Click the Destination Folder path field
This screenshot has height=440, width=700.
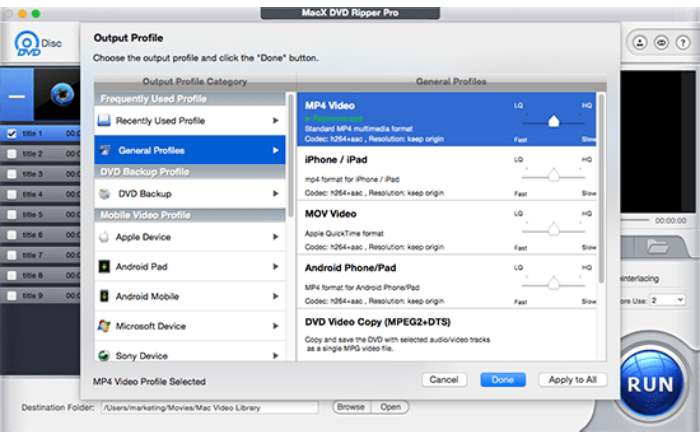pos(209,407)
